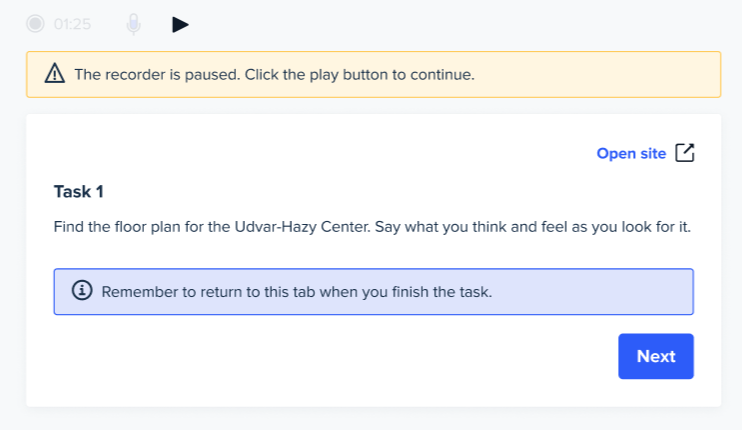Click the info circle icon
This screenshot has height=430, width=742.
(x=82, y=290)
